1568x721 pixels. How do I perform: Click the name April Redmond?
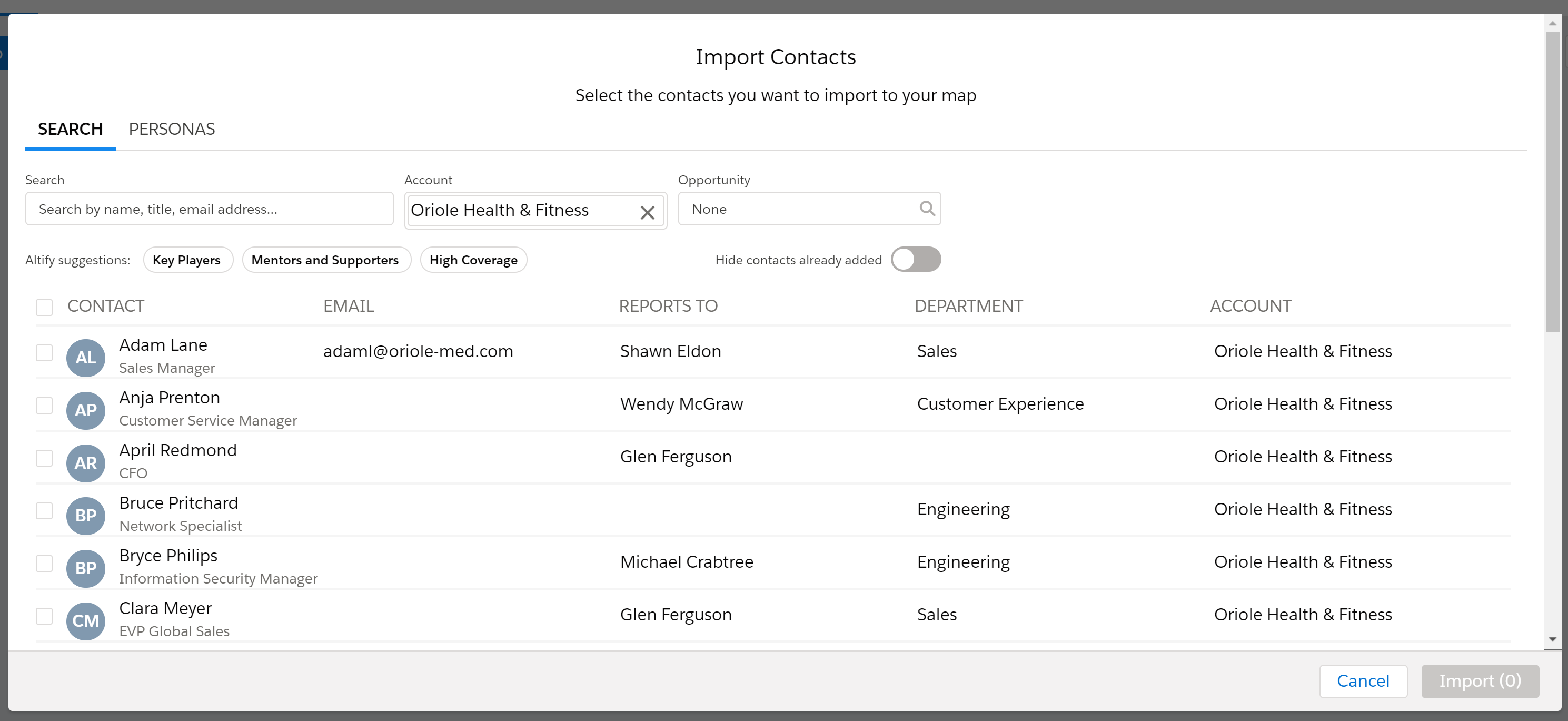pos(178,450)
